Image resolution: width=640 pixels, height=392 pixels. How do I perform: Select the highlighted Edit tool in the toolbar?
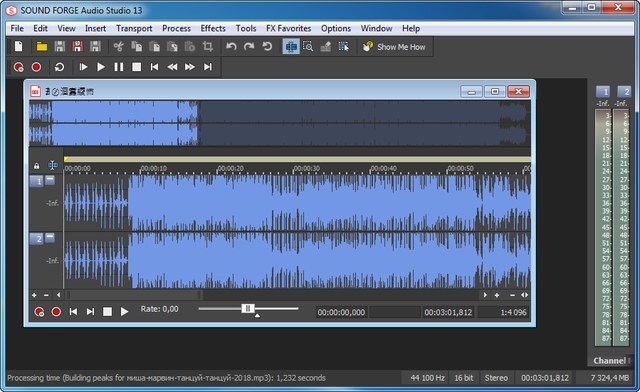pos(291,47)
